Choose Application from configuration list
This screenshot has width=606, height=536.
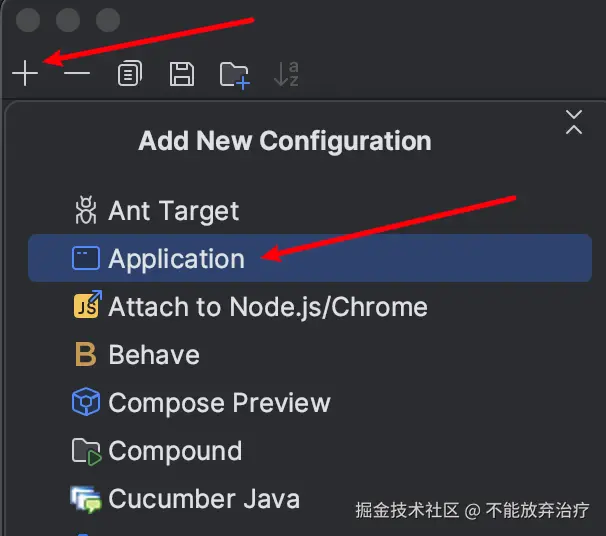310,258
